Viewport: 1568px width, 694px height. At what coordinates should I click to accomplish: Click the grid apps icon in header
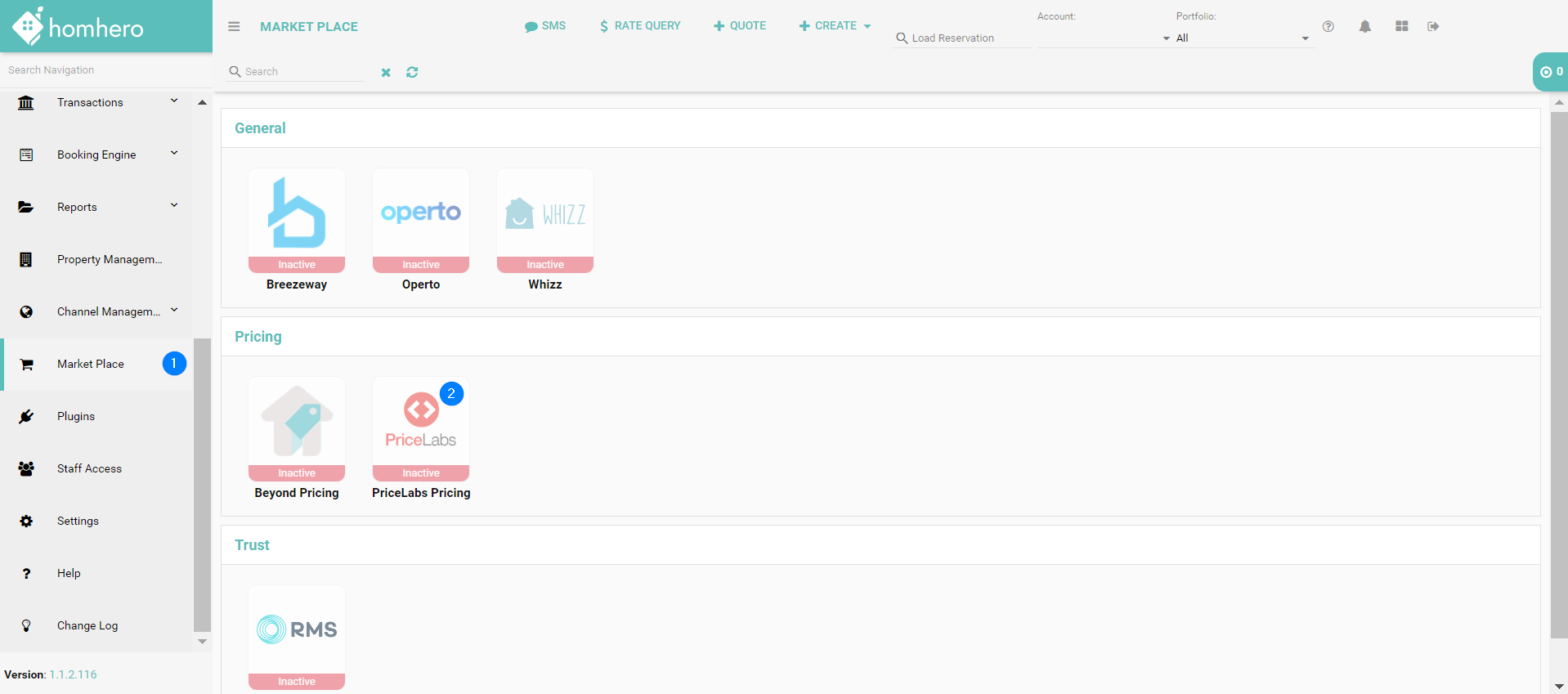(1401, 26)
